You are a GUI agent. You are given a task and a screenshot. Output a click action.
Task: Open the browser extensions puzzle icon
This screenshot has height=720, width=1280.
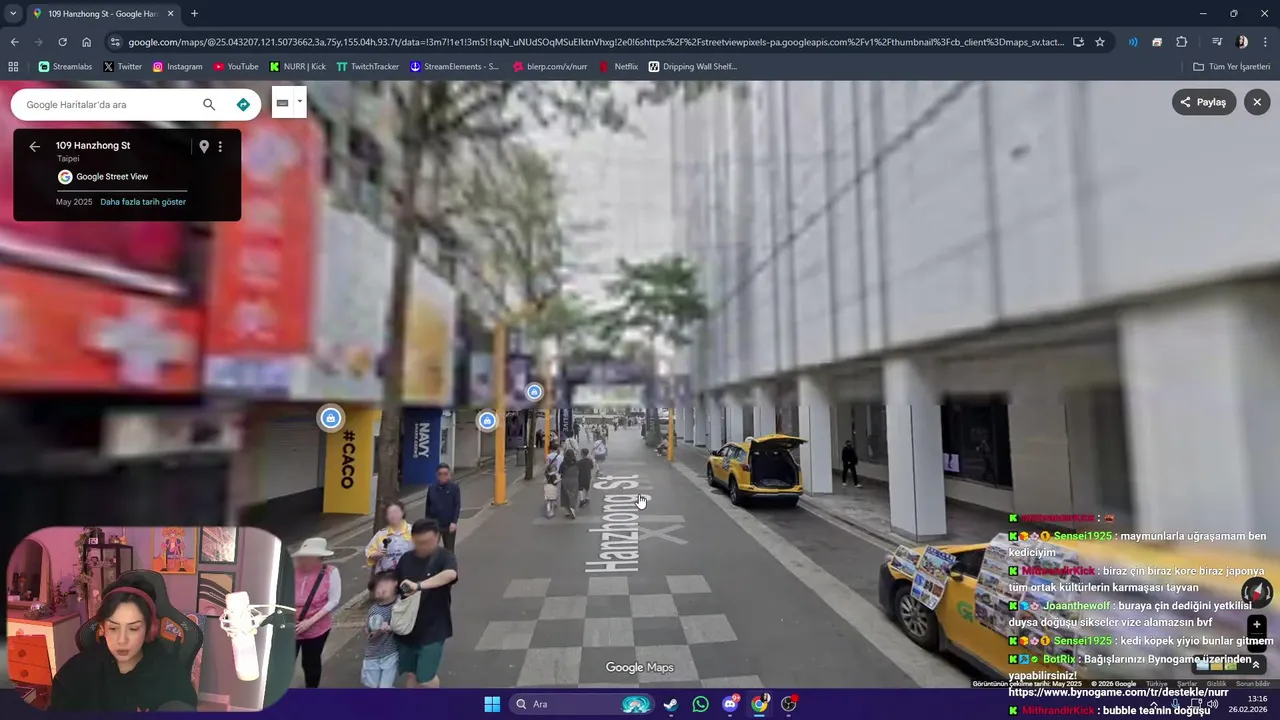pyautogui.click(x=1182, y=42)
